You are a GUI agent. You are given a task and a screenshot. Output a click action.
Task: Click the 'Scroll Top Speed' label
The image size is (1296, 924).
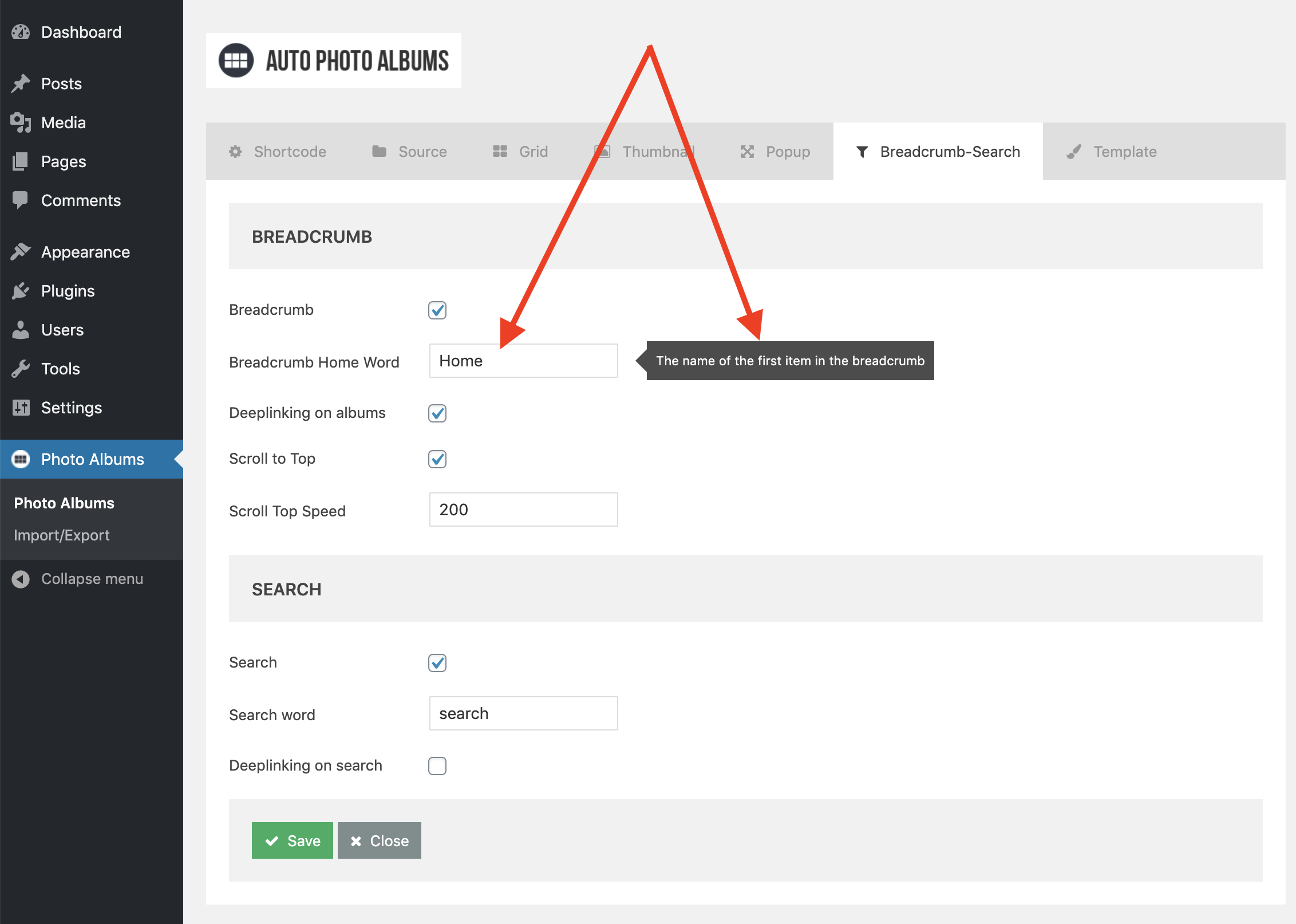coord(287,511)
